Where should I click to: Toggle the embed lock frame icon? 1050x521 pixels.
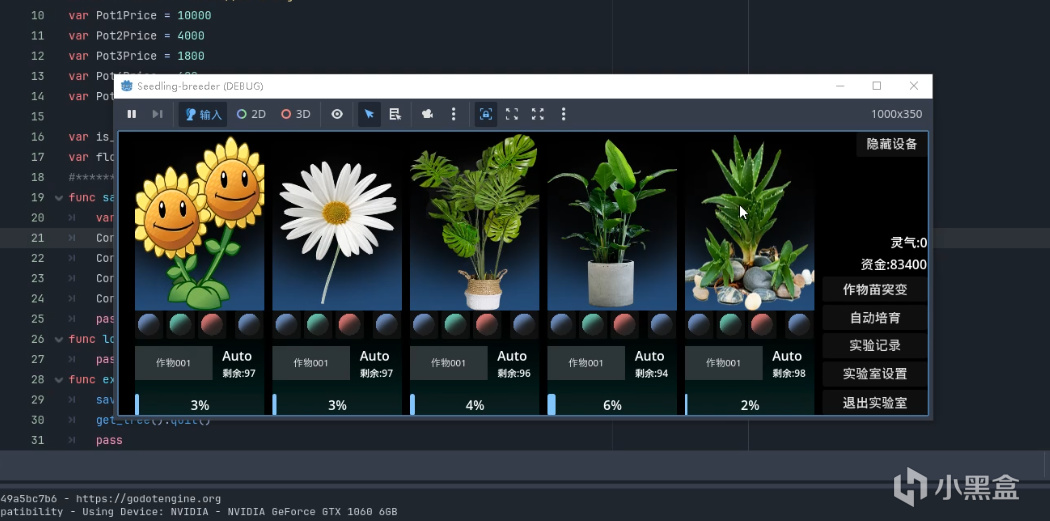tap(486, 115)
